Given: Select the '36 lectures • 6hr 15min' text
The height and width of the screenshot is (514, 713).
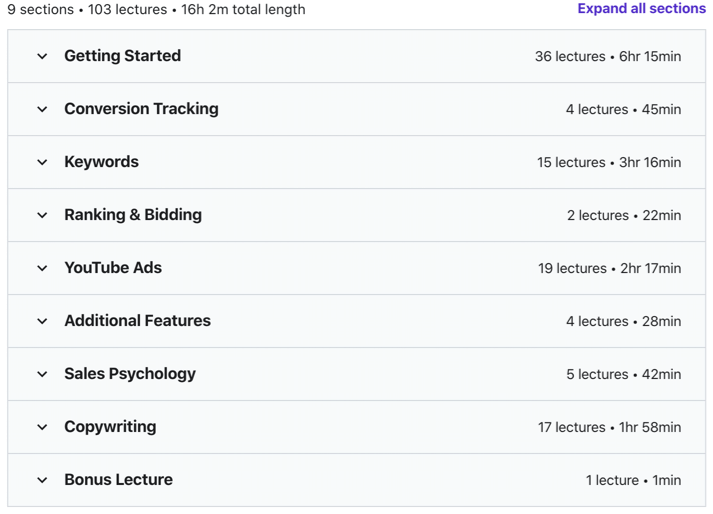Looking at the screenshot, I should click(x=608, y=56).
